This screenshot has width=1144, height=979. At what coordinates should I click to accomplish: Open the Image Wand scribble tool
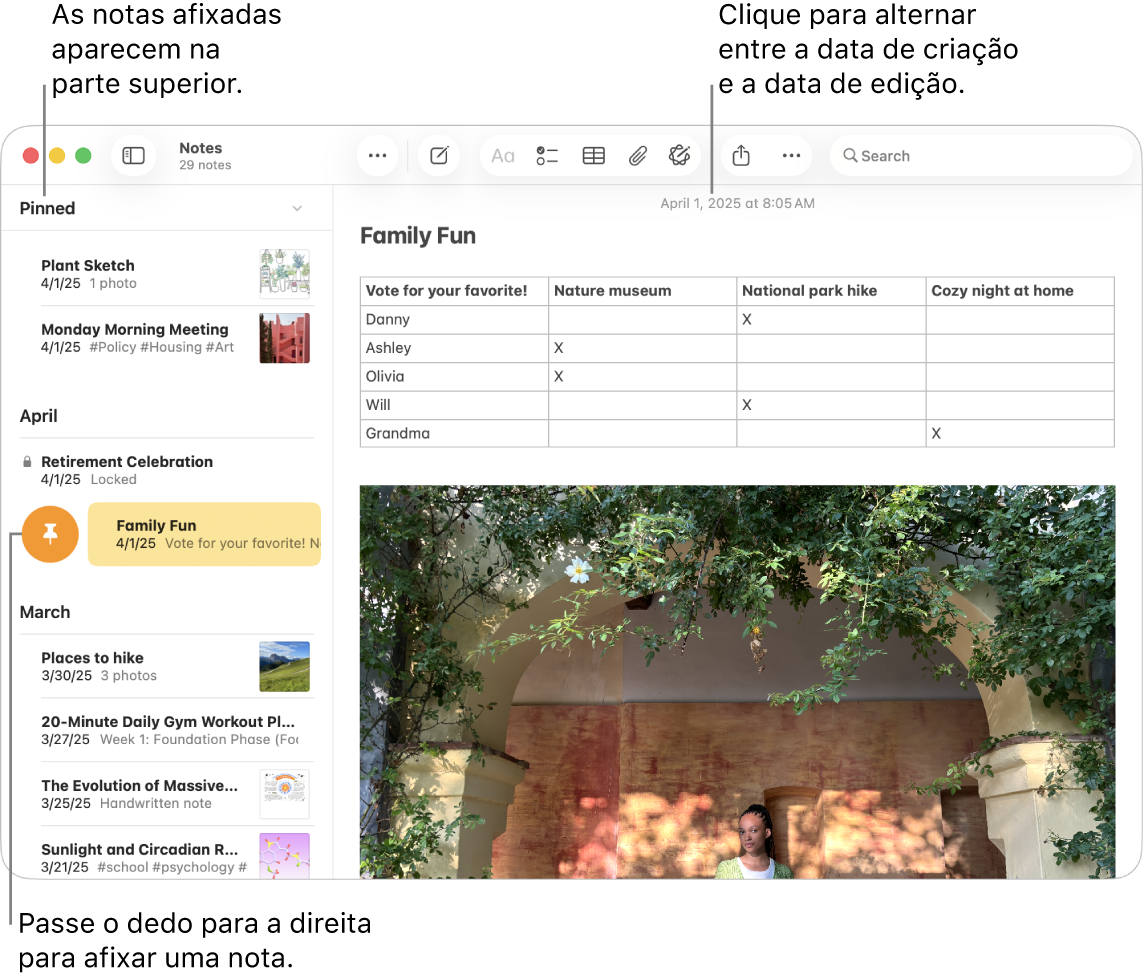click(x=681, y=155)
